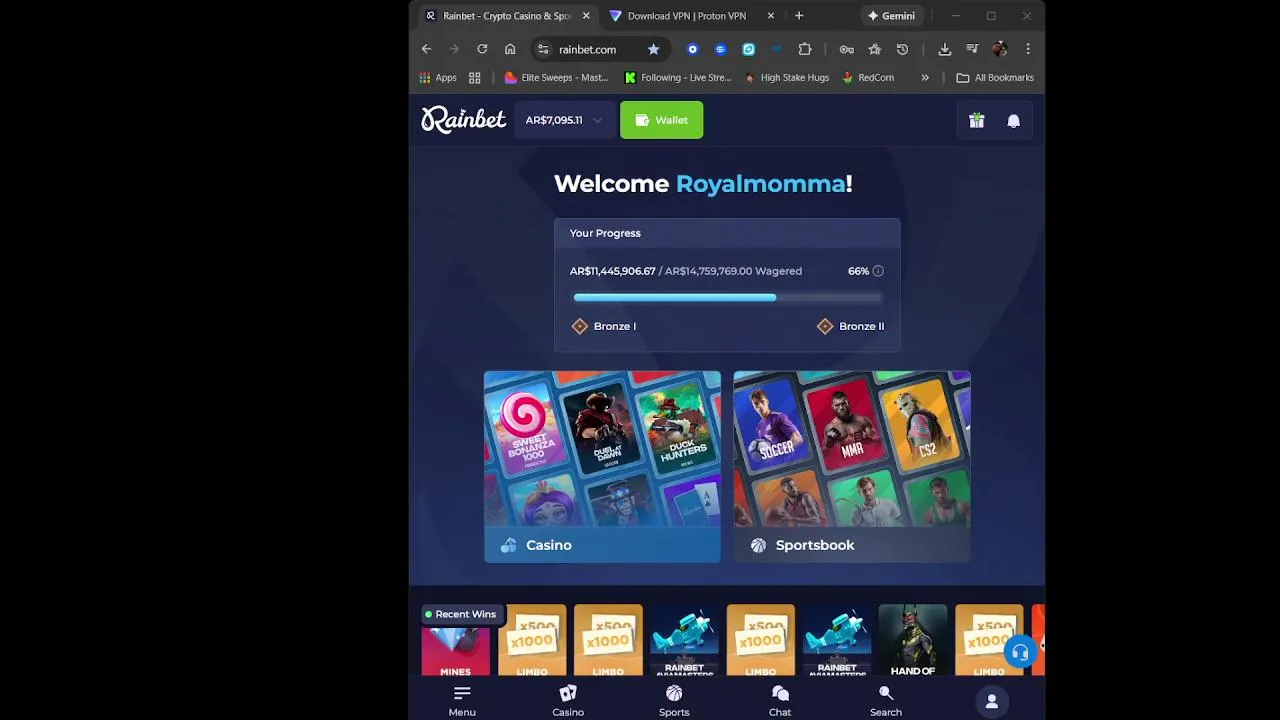Open the site settings icon in the address bar
Viewport: 1280px width, 720px height.
click(543, 49)
